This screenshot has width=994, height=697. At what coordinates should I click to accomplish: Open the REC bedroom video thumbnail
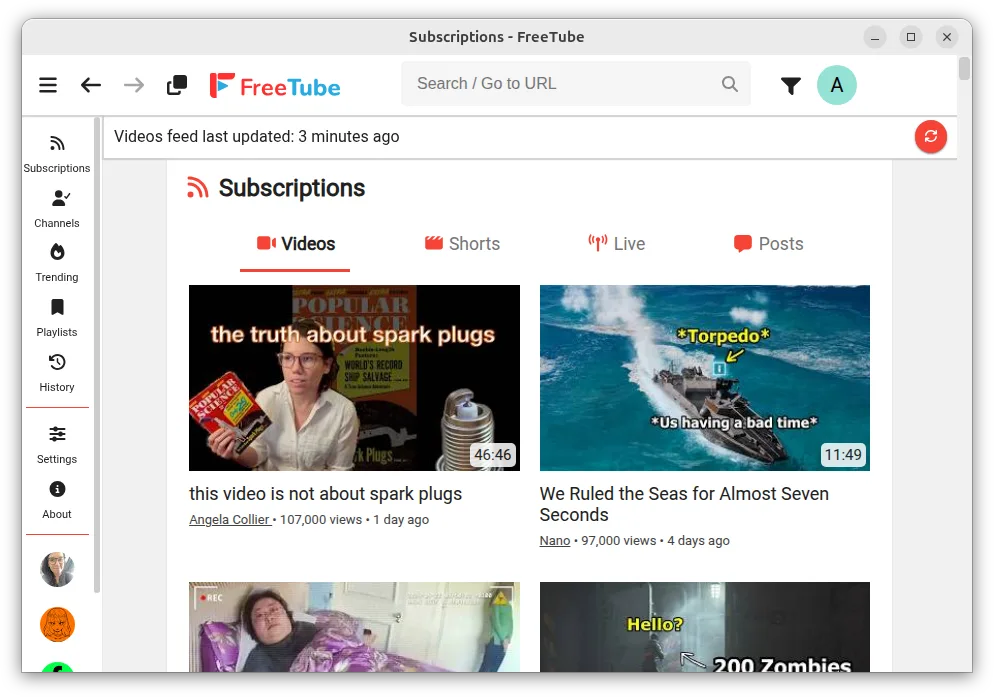354,627
